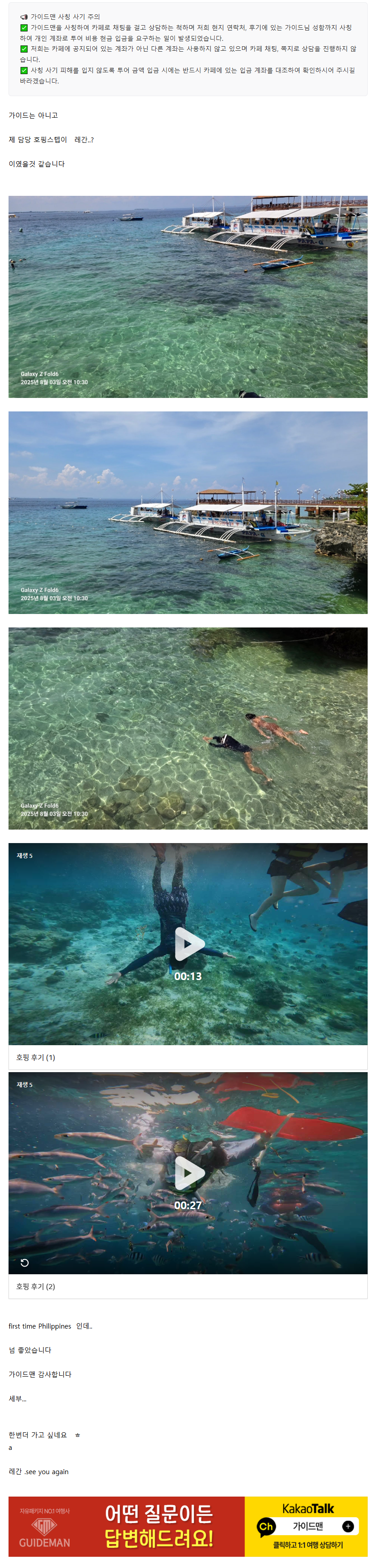The height and width of the screenshot is (1568, 378).
Task: Click the second green checkmark in notice
Action: click(24, 49)
